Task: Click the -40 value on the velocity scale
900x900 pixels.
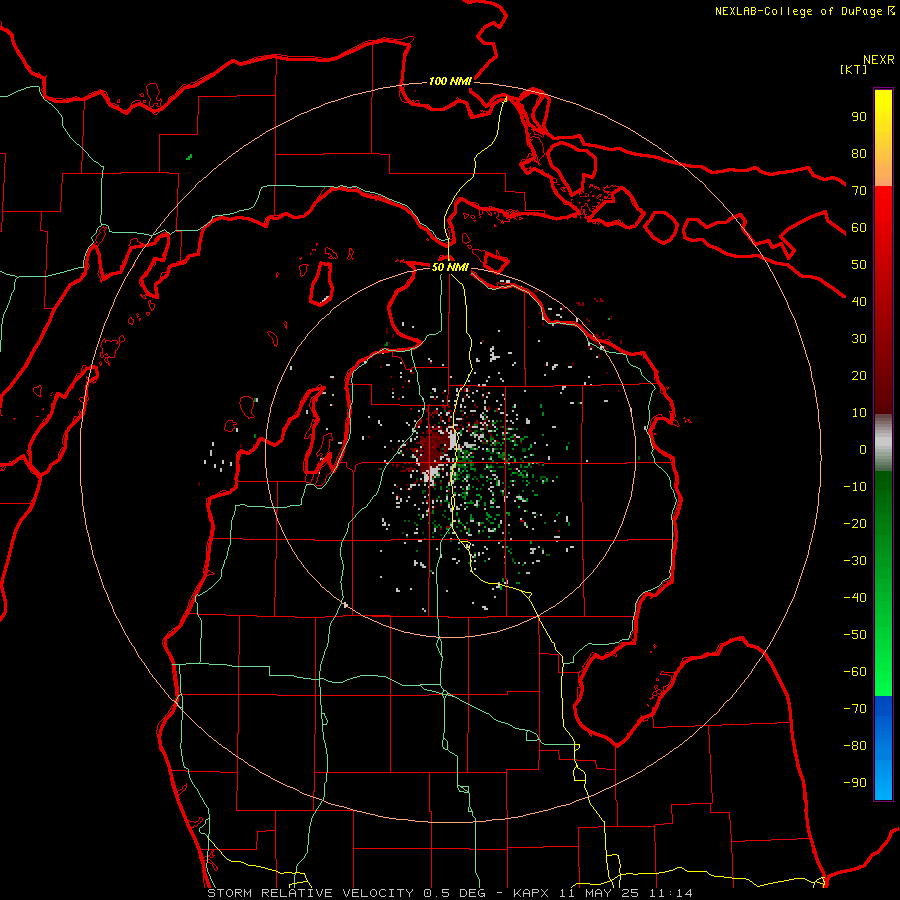Action: (855, 598)
